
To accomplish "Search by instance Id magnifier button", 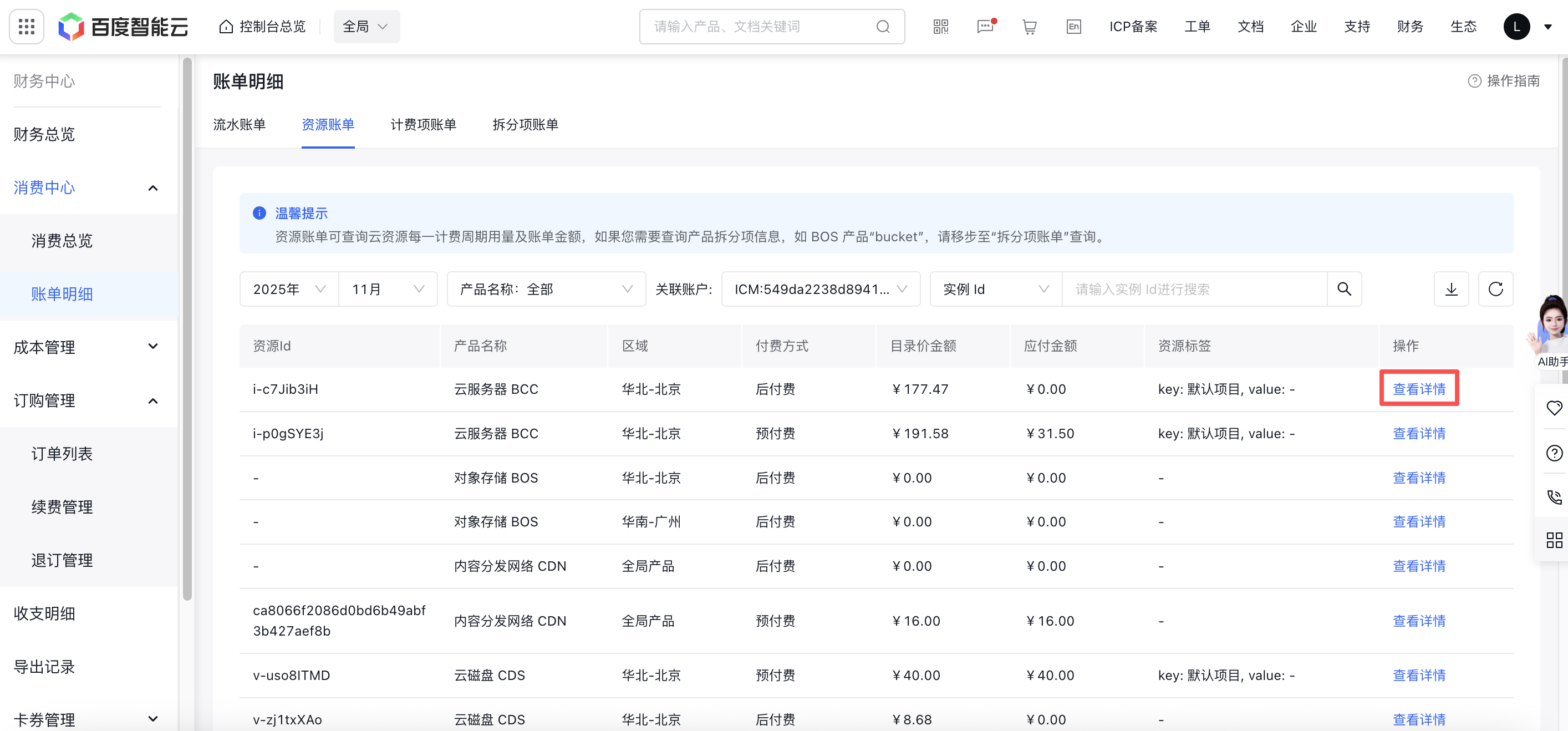I will (1344, 289).
